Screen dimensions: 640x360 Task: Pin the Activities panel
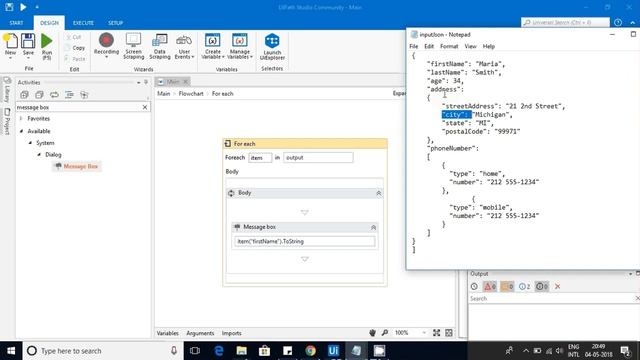click(x=146, y=82)
